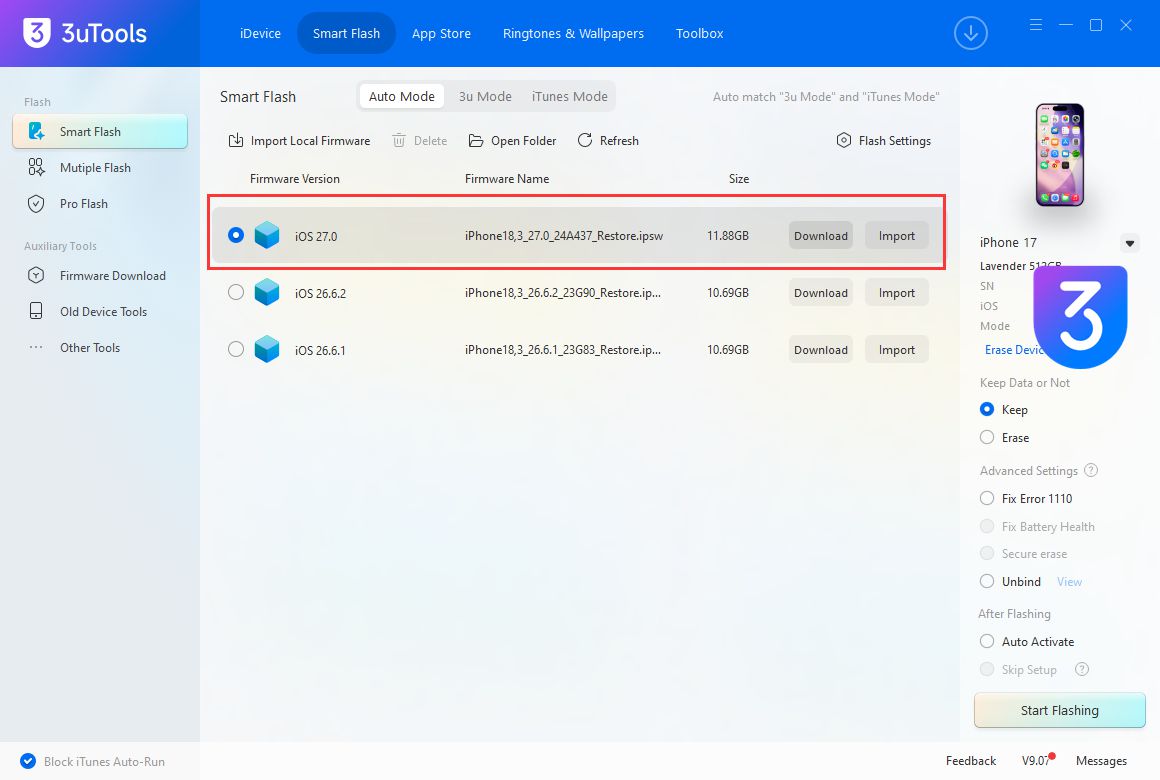
Task: Download iOS 27.0 firmware
Action: coord(820,235)
